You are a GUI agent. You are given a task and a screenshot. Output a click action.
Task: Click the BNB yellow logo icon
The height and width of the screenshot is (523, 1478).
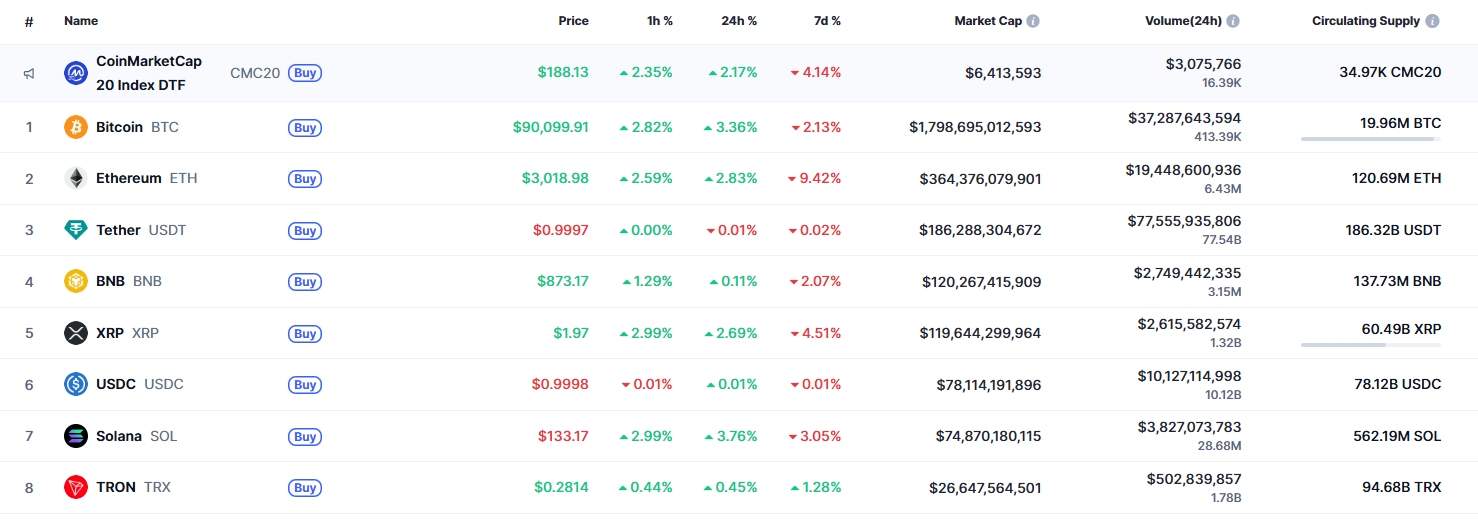(x=76, y=282)
